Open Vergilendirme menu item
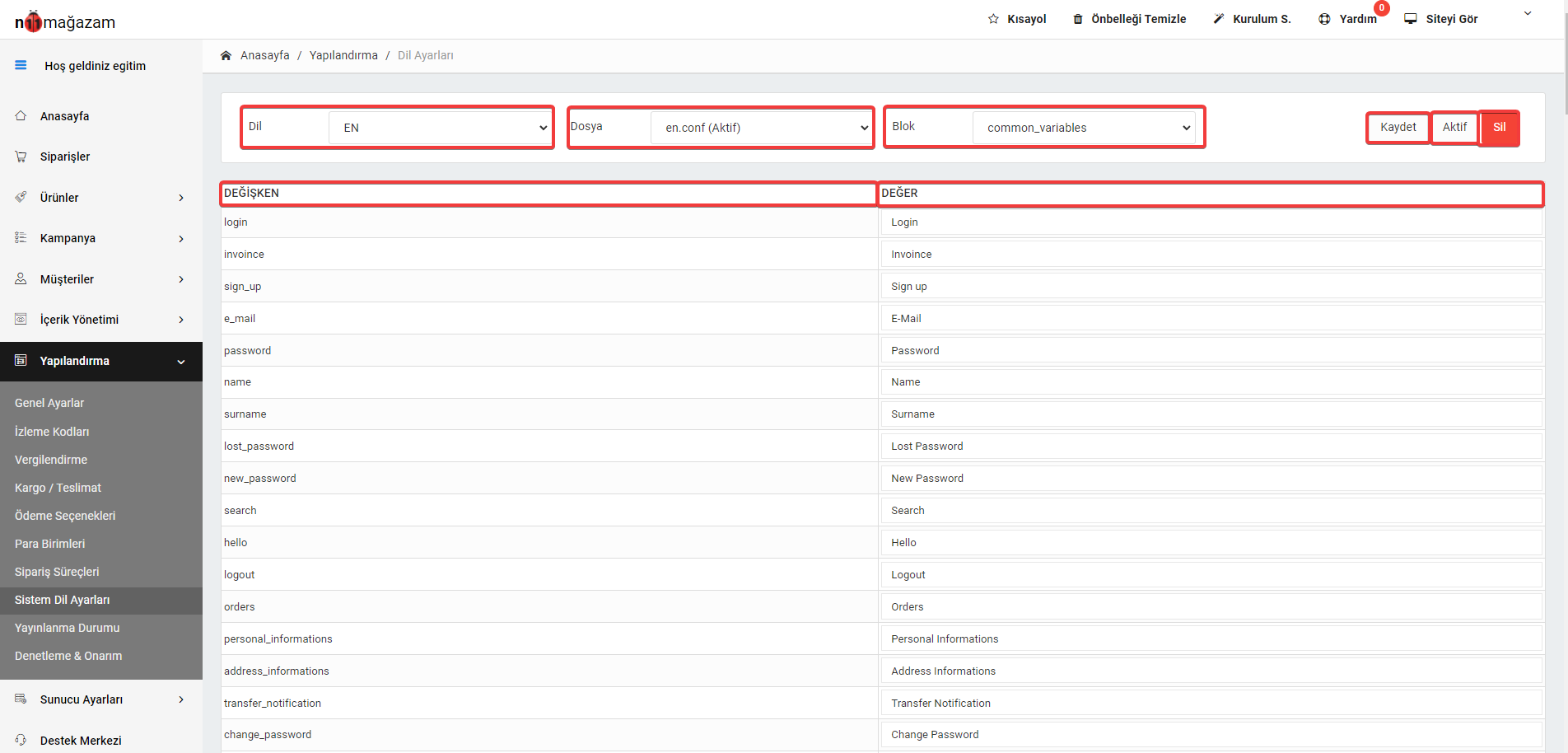 pyautogui.click(x=51, y=460)
